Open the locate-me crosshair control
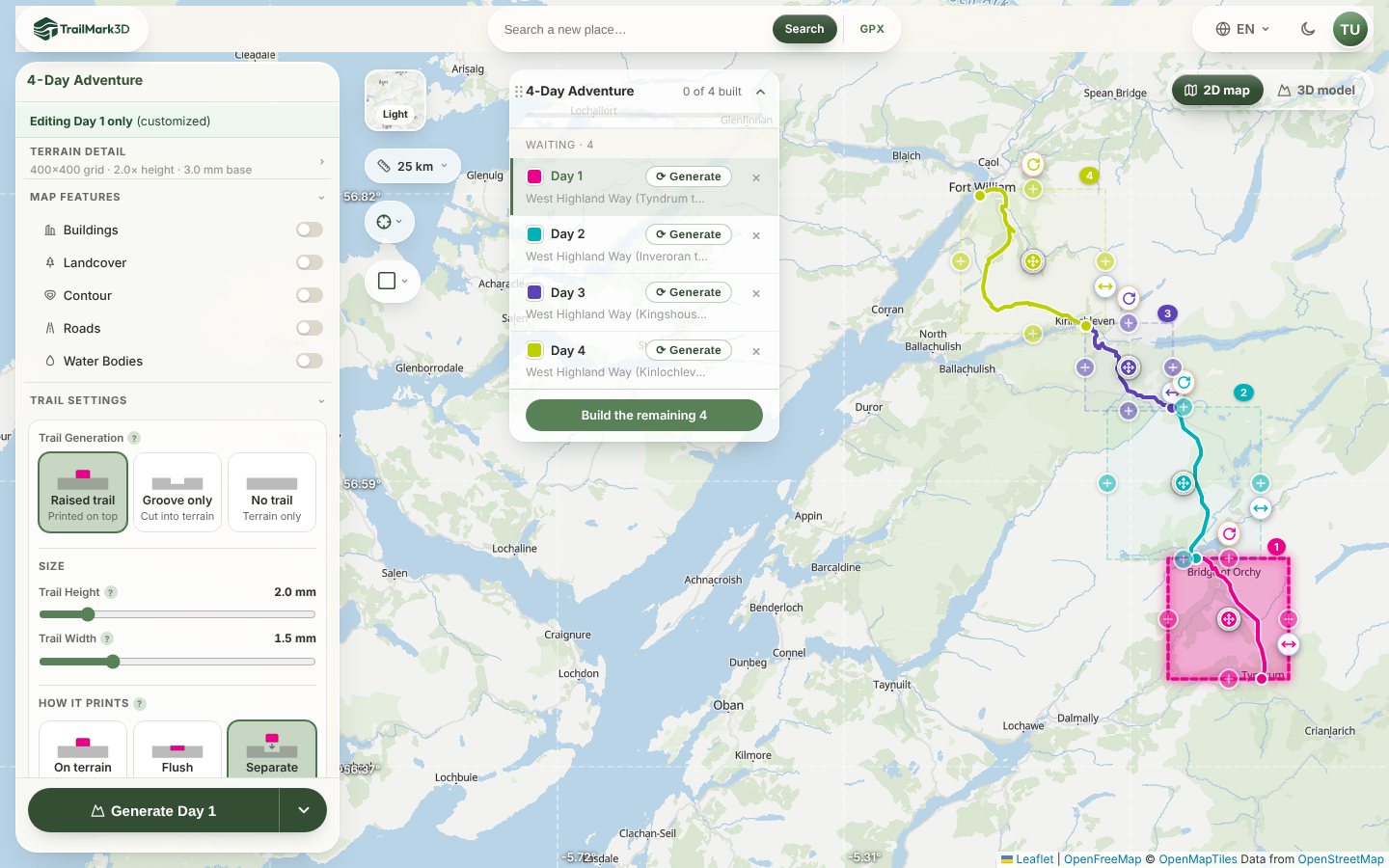The width and height of the screenshot is (1389, 868). [x=389, y=222]
